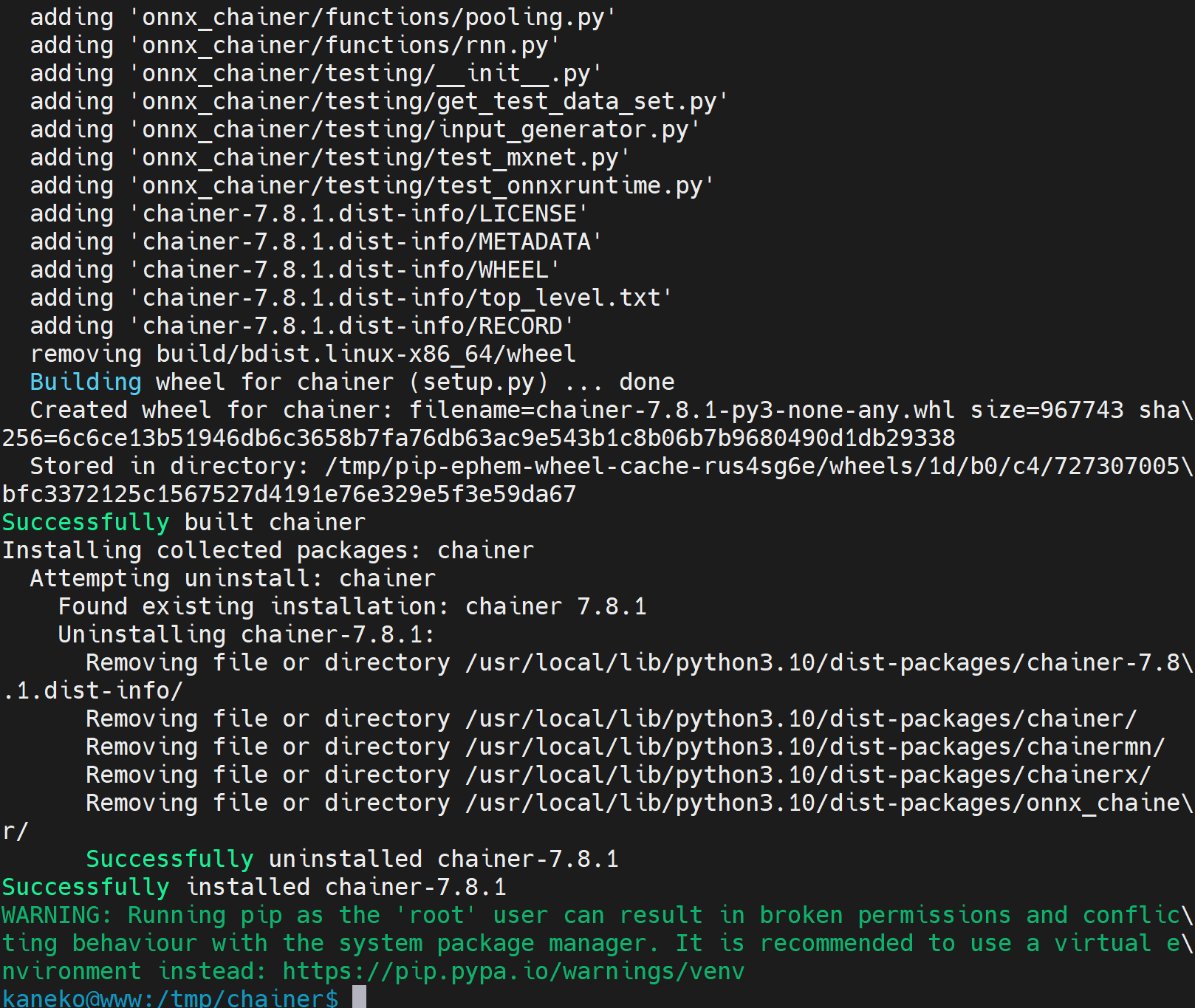Image resolution: width=1195 pixels, height=1008 pixels.
Task: Click 'Uninstalling chainer-7.8.1:' line
Action: 247,634
